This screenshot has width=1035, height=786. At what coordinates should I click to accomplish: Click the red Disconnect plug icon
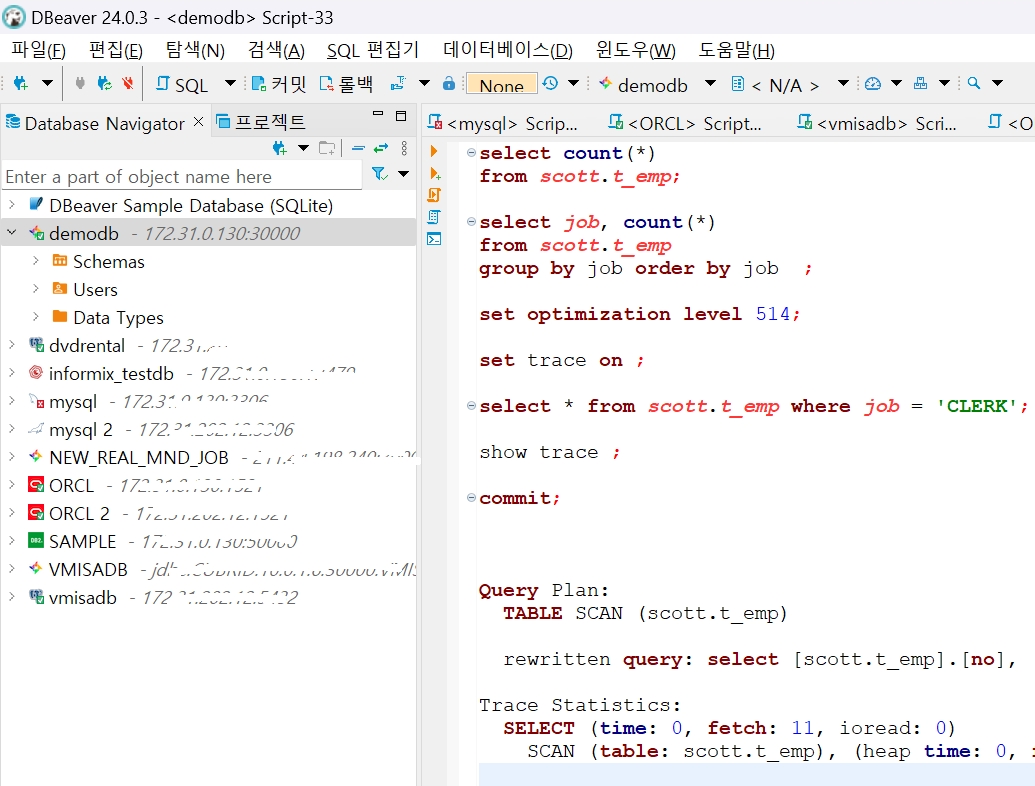[x=127, y=83]
